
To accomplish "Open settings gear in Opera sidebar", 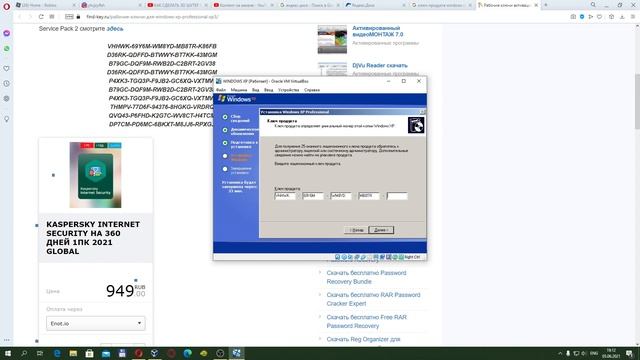I will point(7,99).
